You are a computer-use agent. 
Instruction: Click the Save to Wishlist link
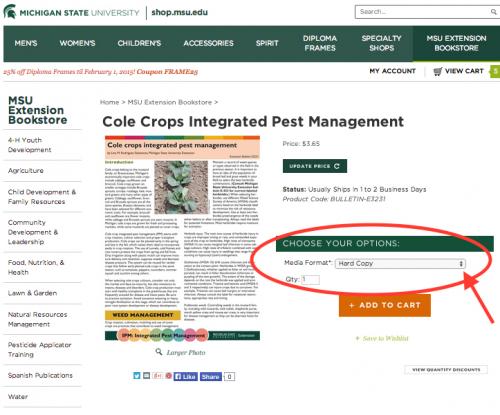pos(382,338)
